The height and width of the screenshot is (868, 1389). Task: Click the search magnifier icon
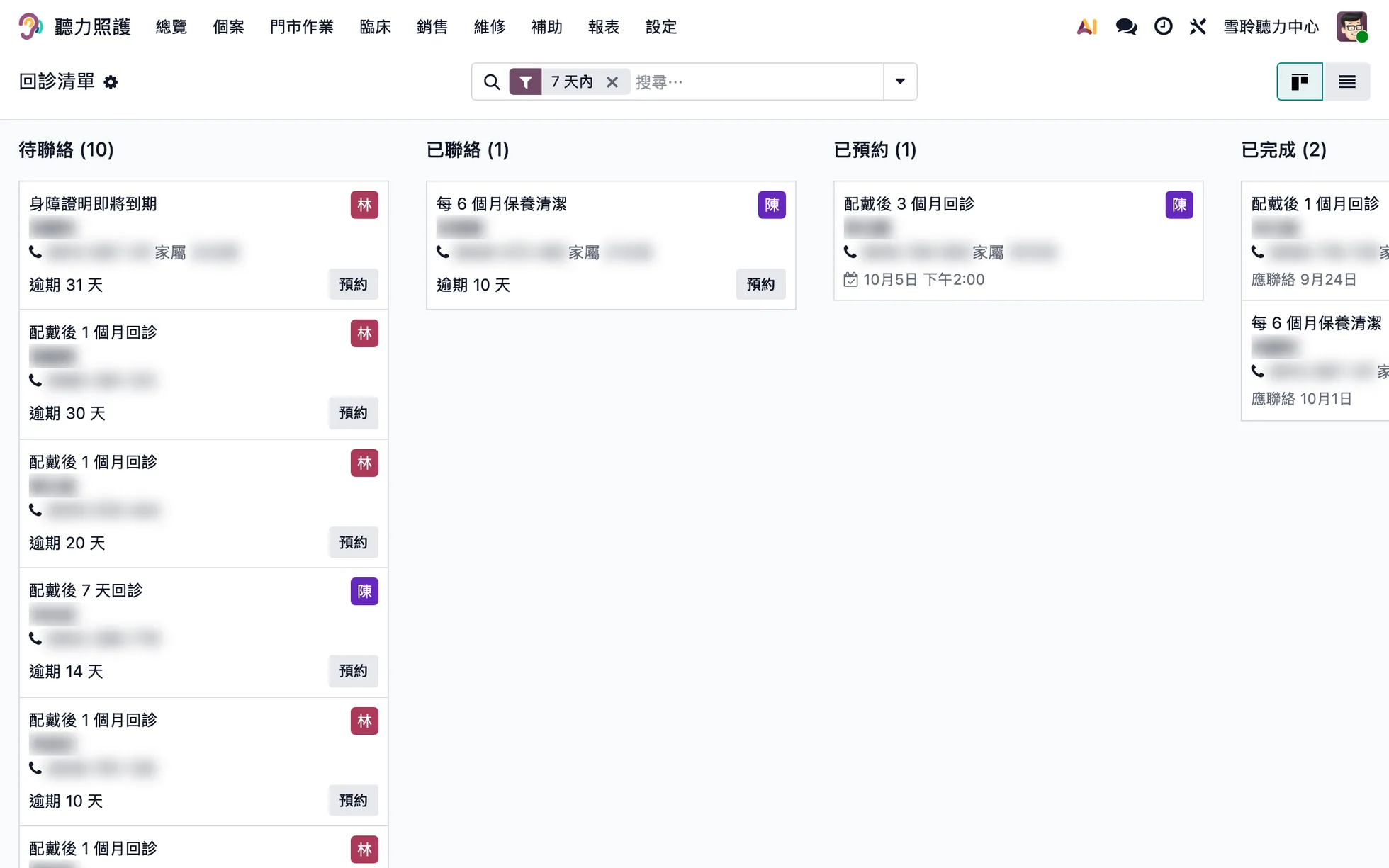tap(491, 82)
